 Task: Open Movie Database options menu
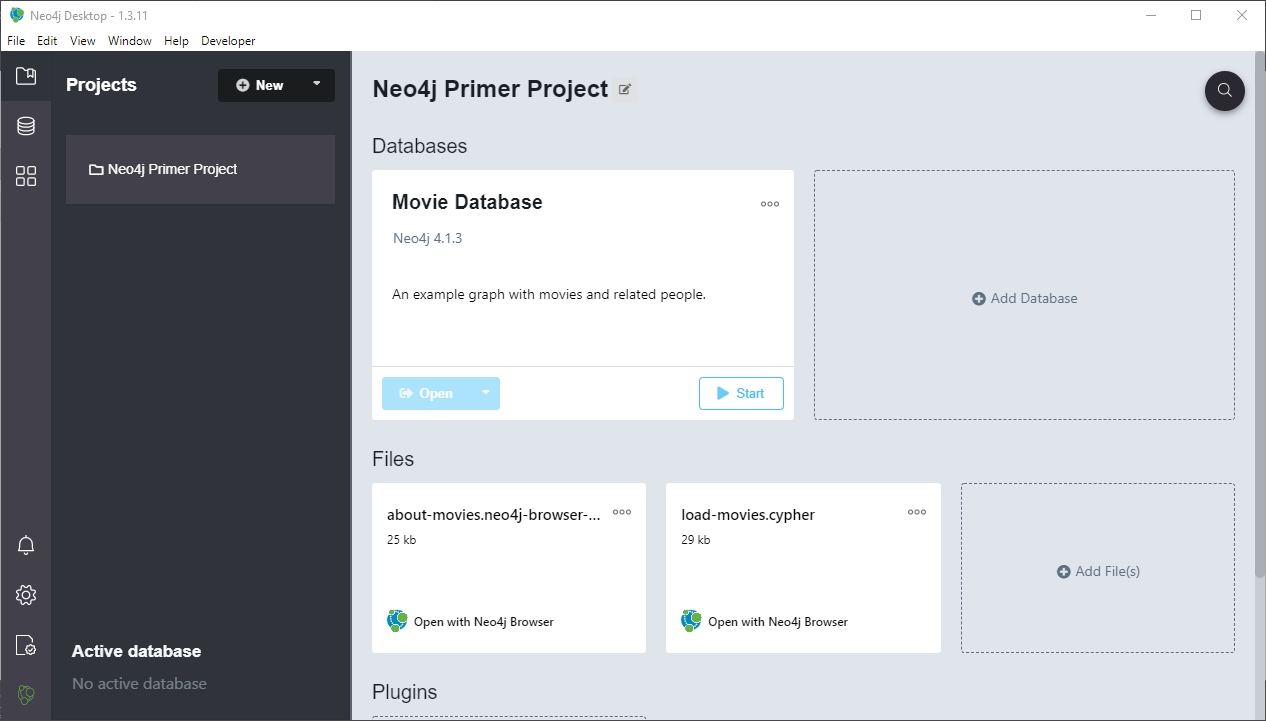click(769, 204)
